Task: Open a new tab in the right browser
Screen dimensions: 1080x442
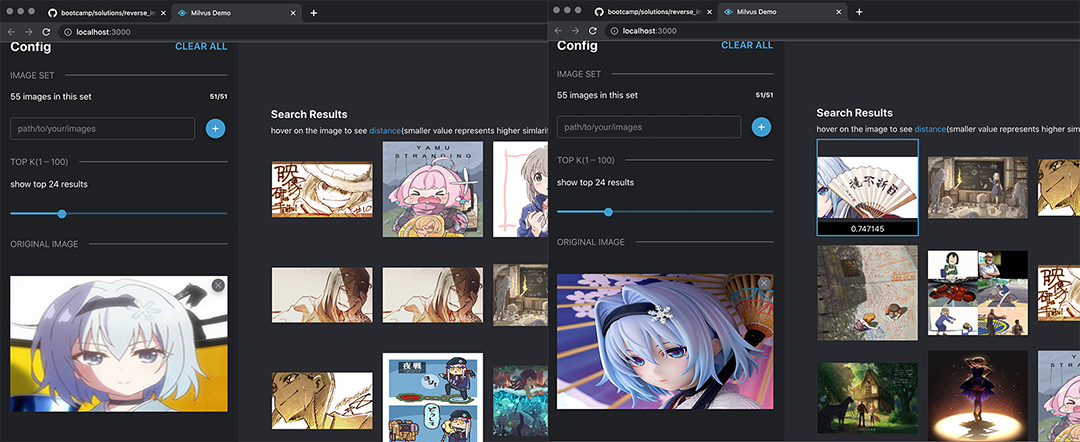Action: [x=859, y=12]
